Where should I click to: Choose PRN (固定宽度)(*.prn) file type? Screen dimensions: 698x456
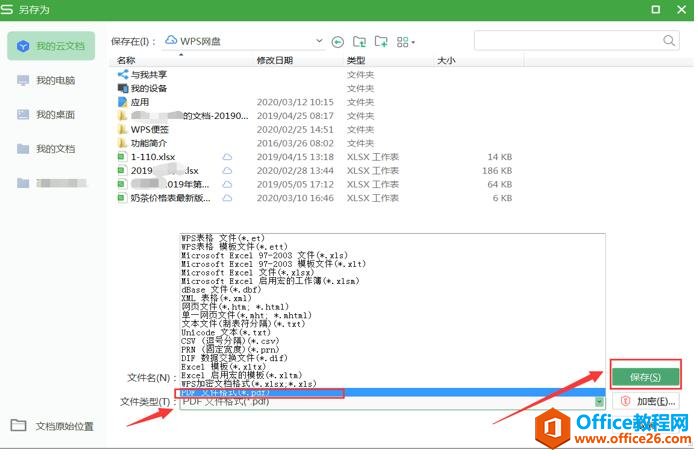(230, 350)
